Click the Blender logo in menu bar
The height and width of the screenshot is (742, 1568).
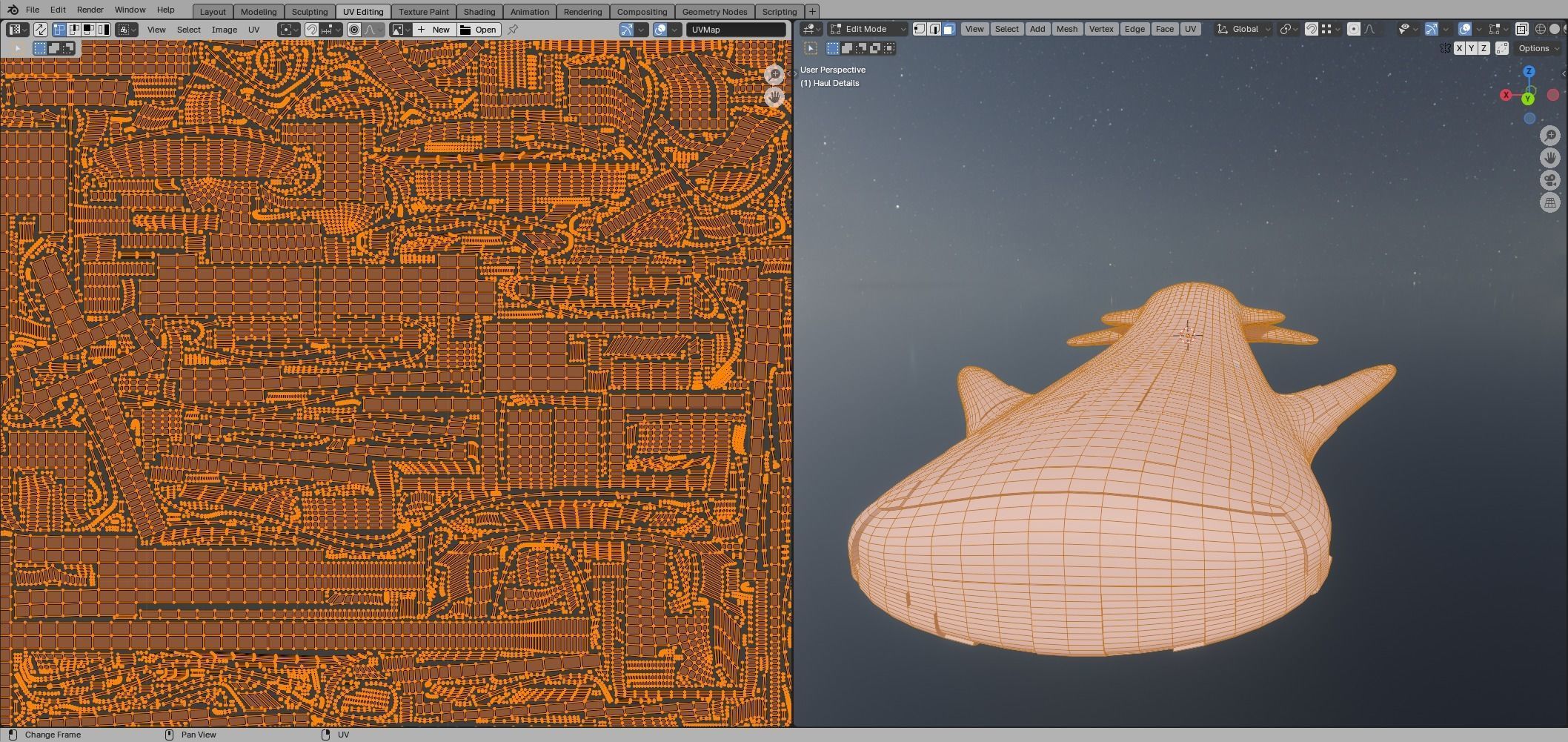(x=12, y=10)
